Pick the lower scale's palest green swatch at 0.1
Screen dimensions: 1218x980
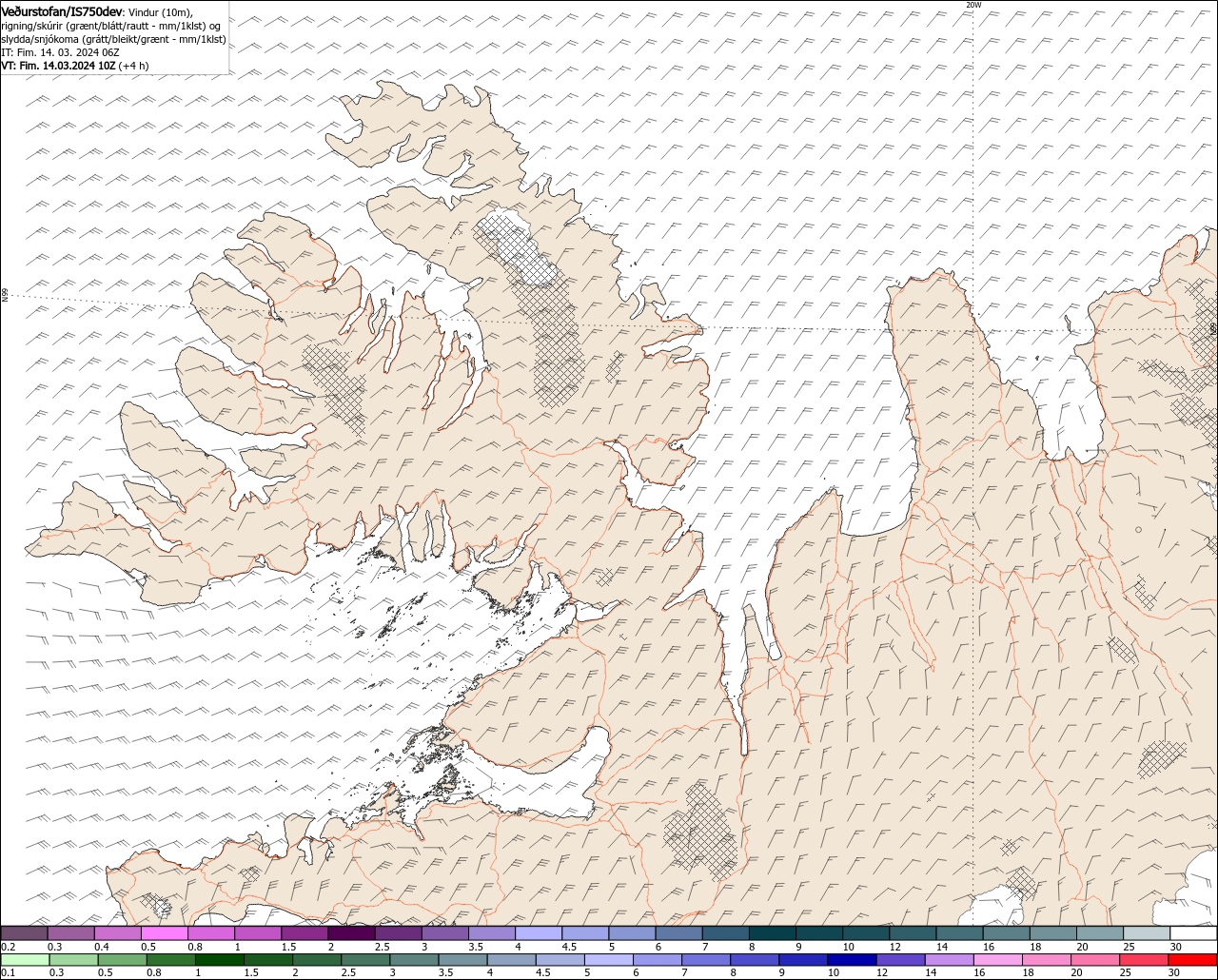25,960
